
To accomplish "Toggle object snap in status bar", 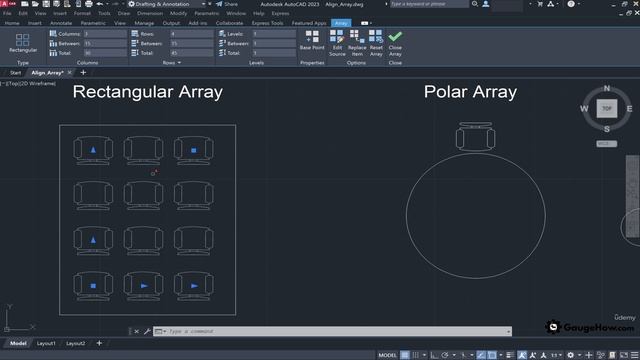I will pyautogui.click(x=492, y=355).
